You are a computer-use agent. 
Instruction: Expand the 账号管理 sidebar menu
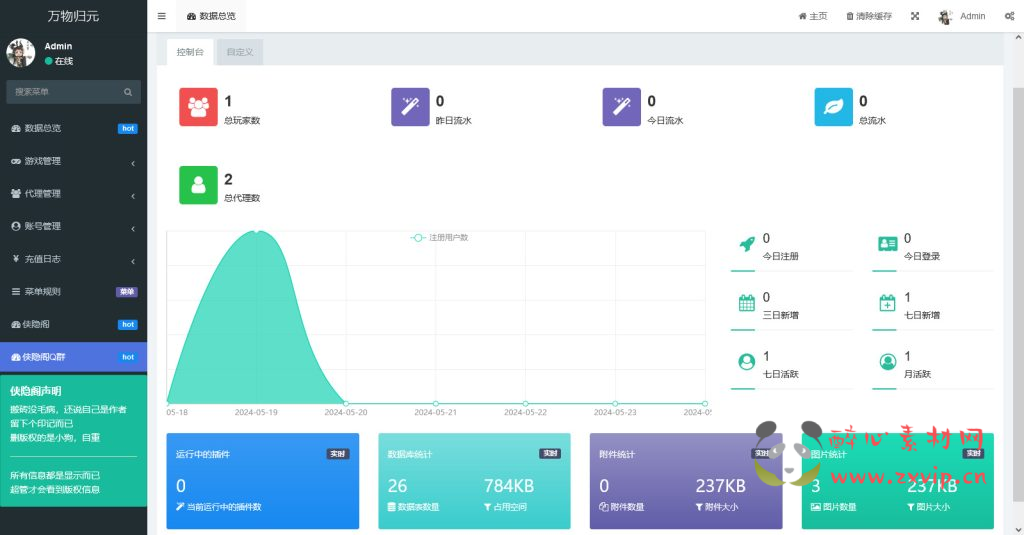point(73,226)
